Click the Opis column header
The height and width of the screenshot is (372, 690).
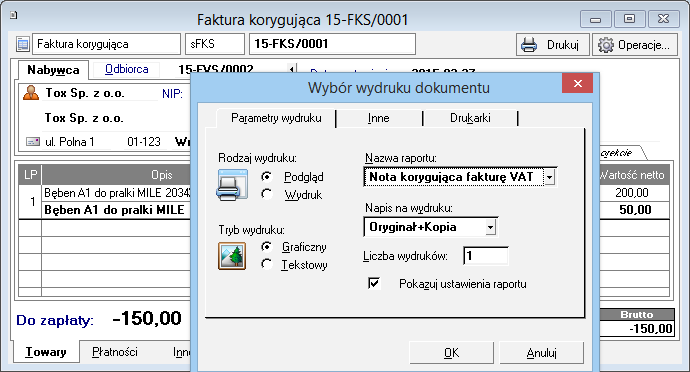116,175
